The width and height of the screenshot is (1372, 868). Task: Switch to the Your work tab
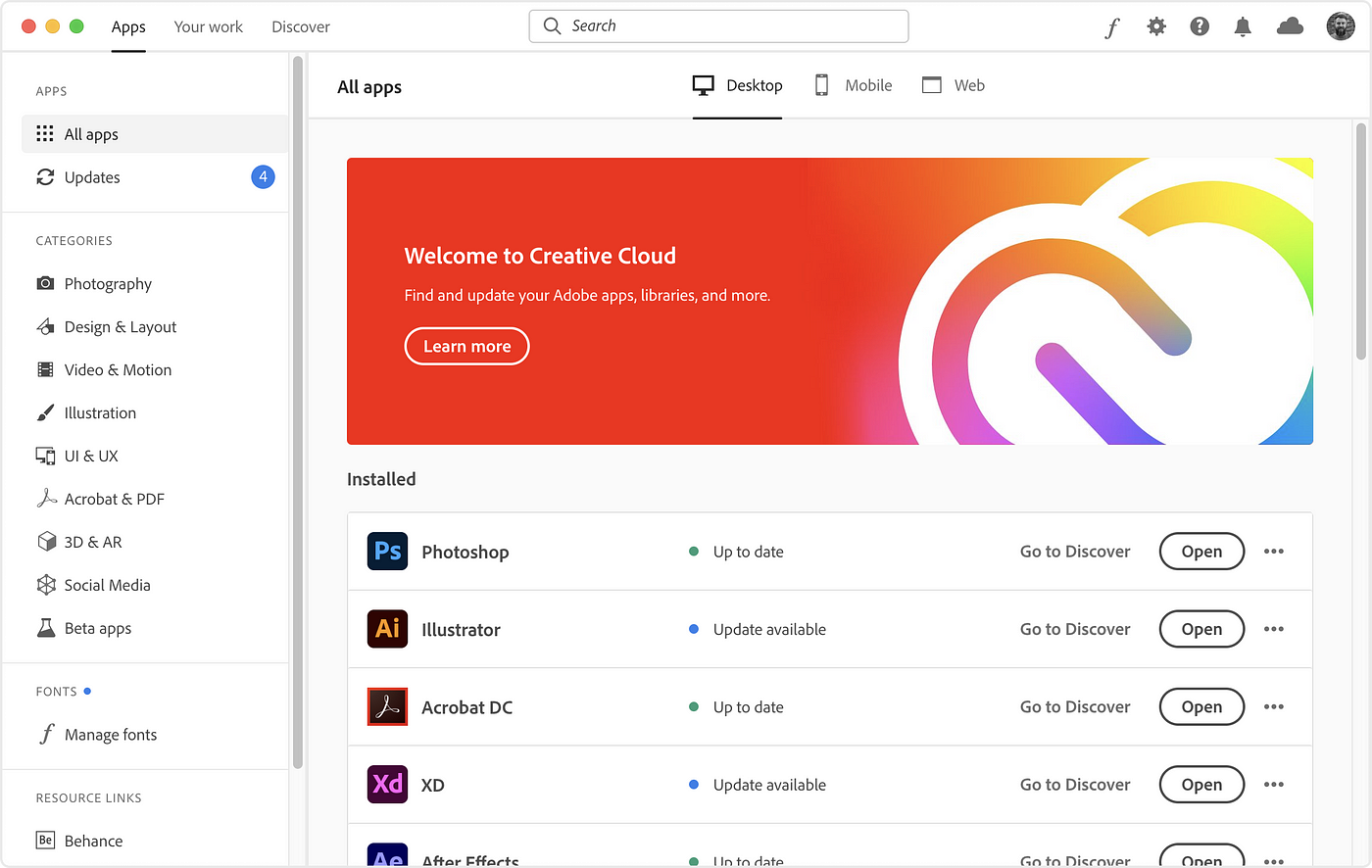[209, 27]
